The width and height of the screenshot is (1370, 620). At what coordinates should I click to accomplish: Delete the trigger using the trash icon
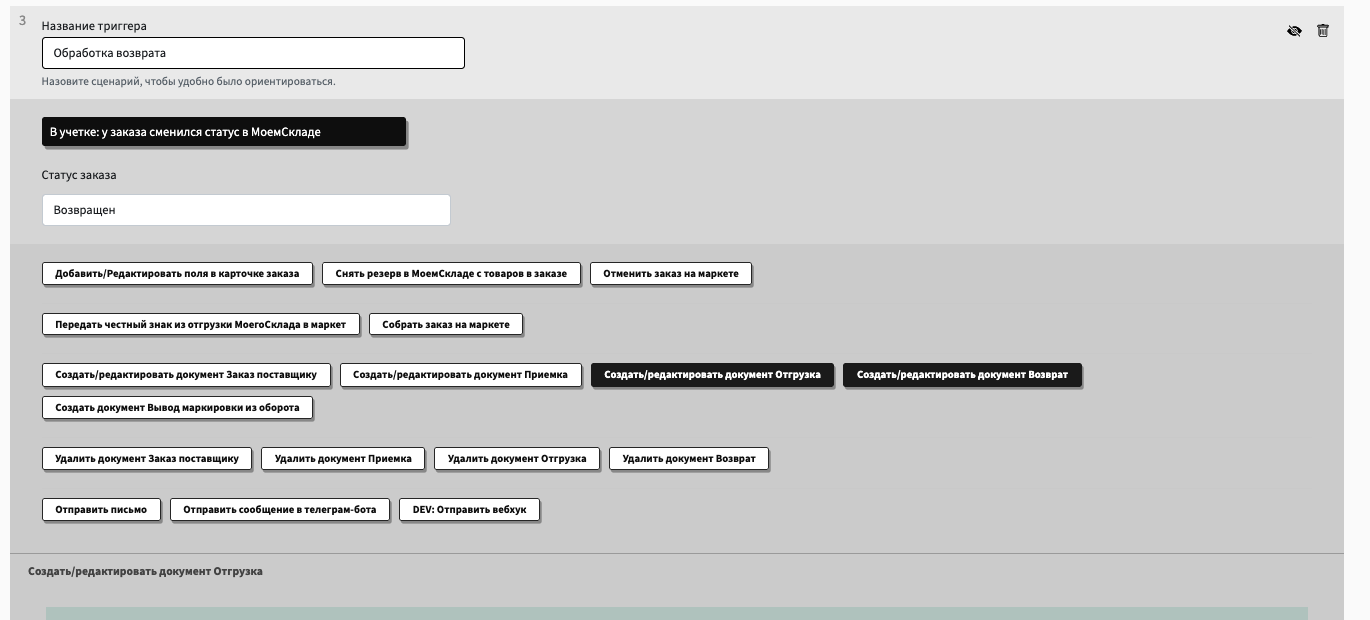[x=1323, y=31]
